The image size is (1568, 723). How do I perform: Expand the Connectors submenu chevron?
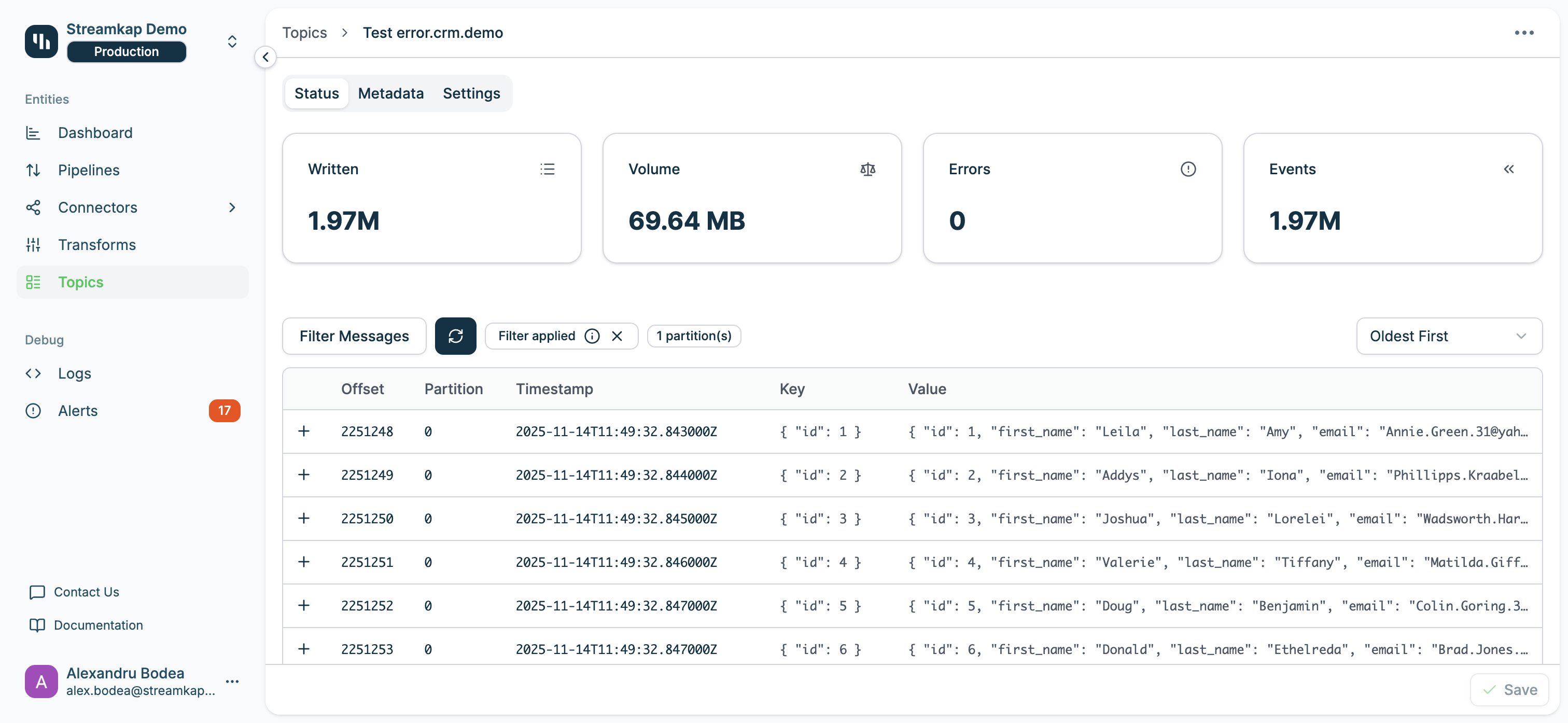(232, 207)
